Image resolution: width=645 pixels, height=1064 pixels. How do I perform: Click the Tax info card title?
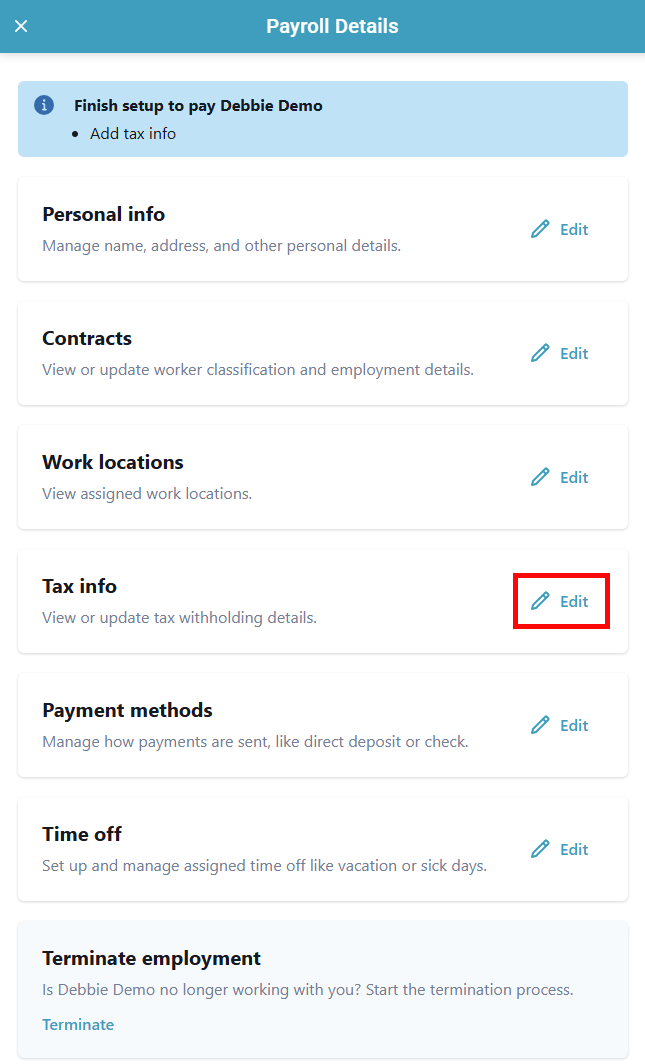(x=80, y=586)
